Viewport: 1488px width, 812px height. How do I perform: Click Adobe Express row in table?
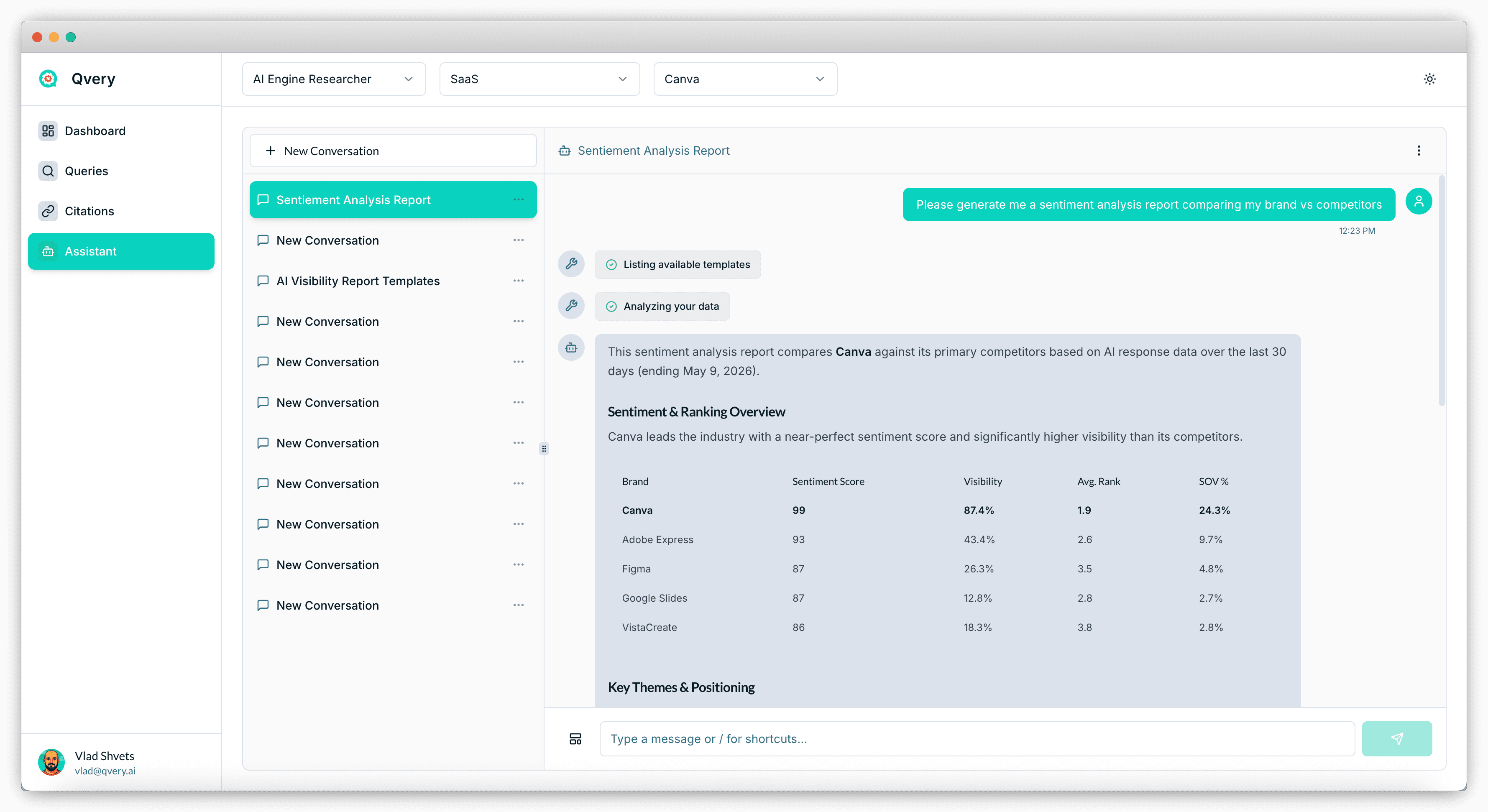(947, 539)
